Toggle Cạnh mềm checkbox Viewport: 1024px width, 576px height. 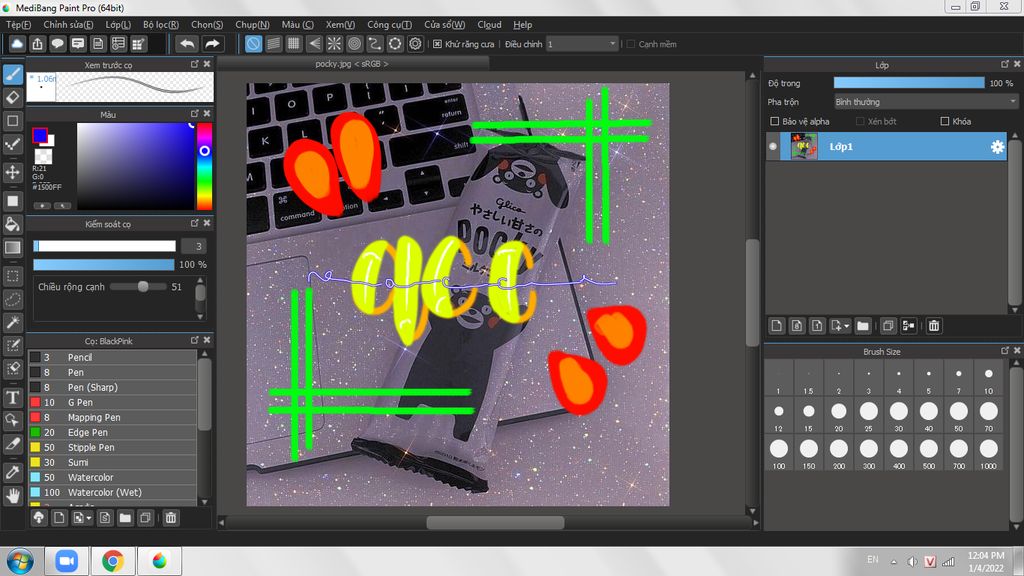[x=631, y=44]
